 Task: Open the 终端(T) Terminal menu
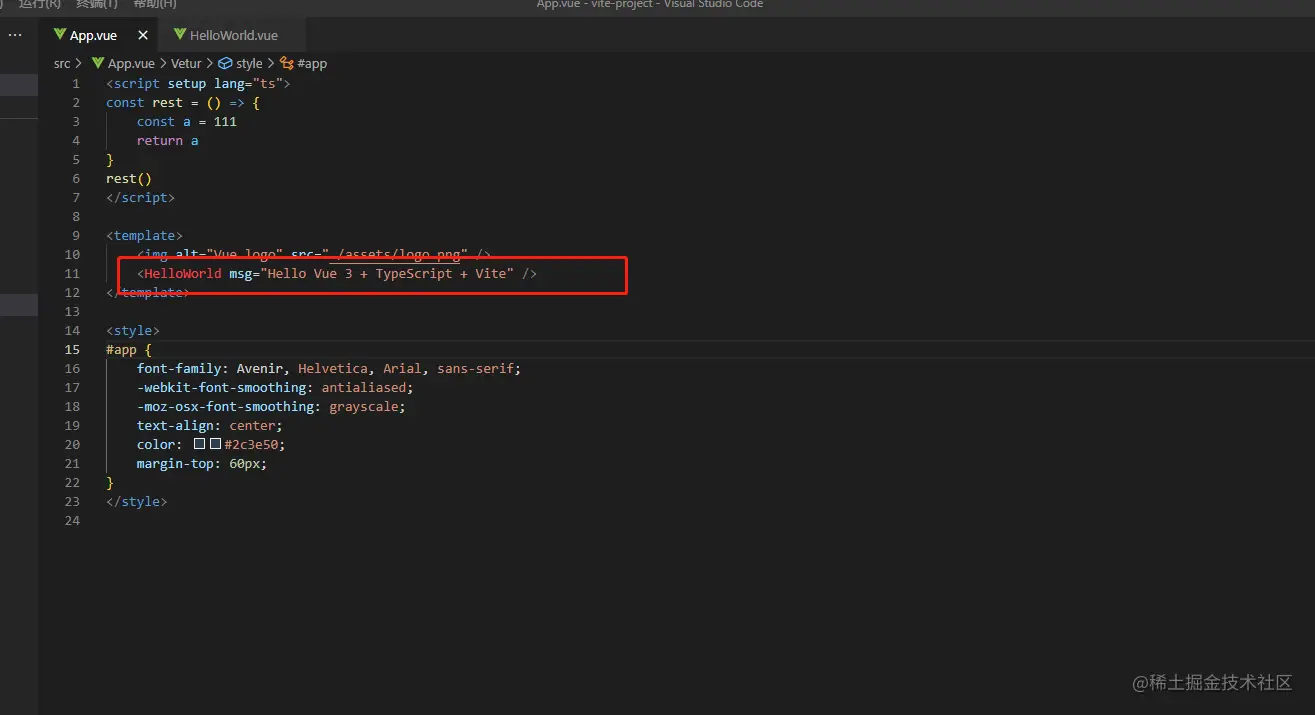tap(96, 4)
